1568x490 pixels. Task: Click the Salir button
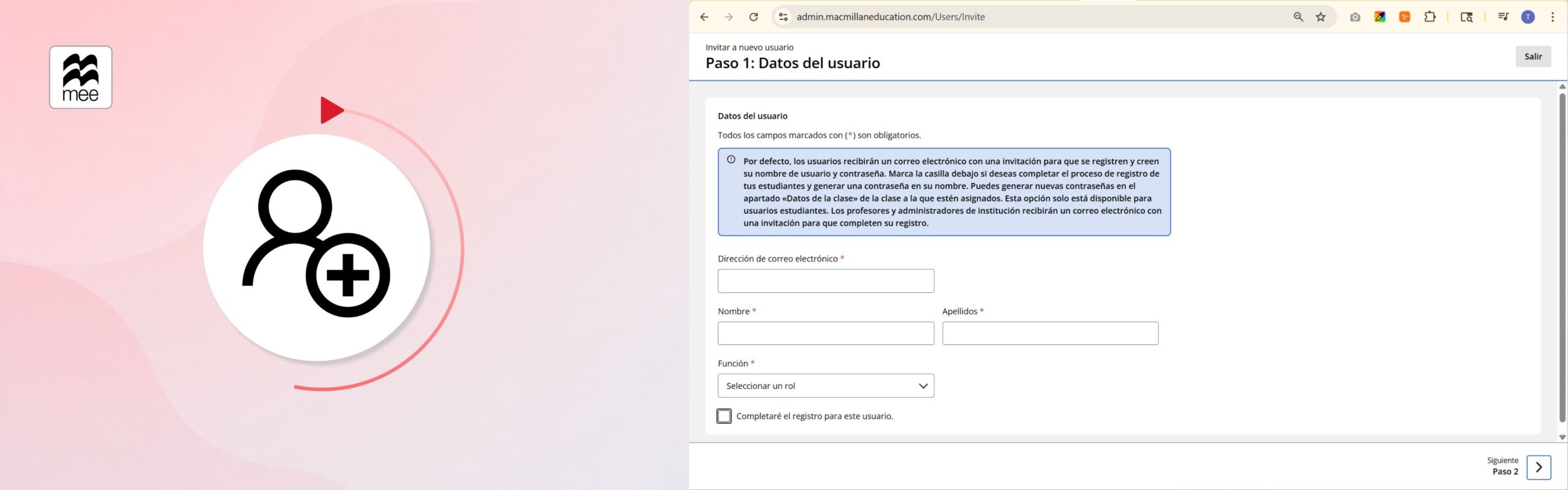point(1533,56)
